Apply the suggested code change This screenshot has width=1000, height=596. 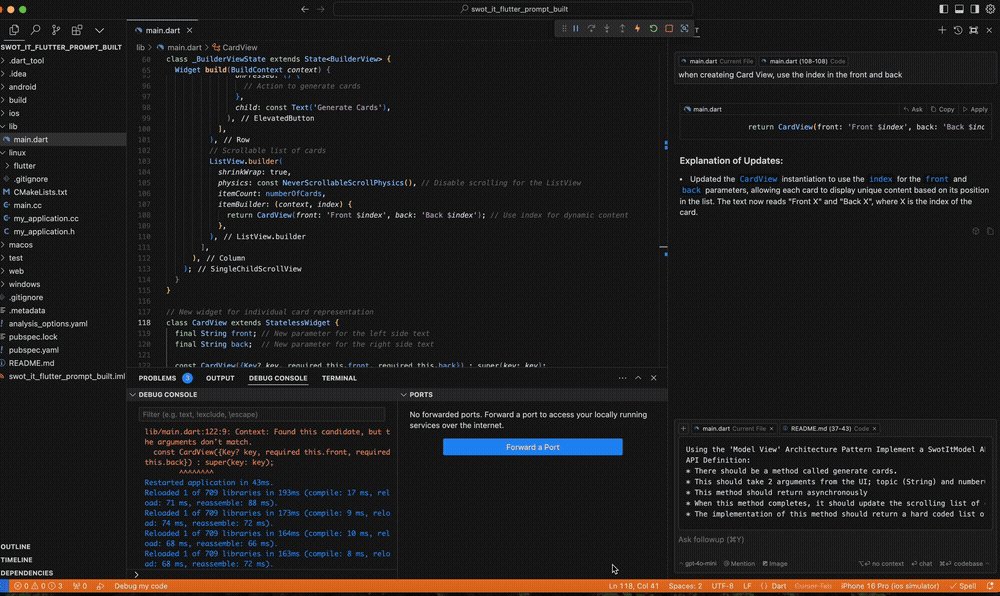pyautogui.click(x=976, y=109)
